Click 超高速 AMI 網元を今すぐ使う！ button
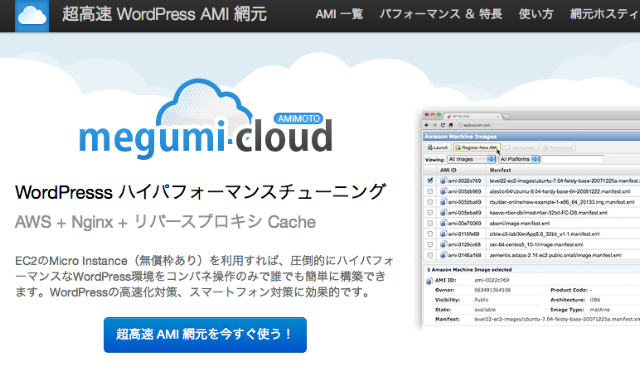The height and width of the screenshot is (381, 640). click(205, 334)
